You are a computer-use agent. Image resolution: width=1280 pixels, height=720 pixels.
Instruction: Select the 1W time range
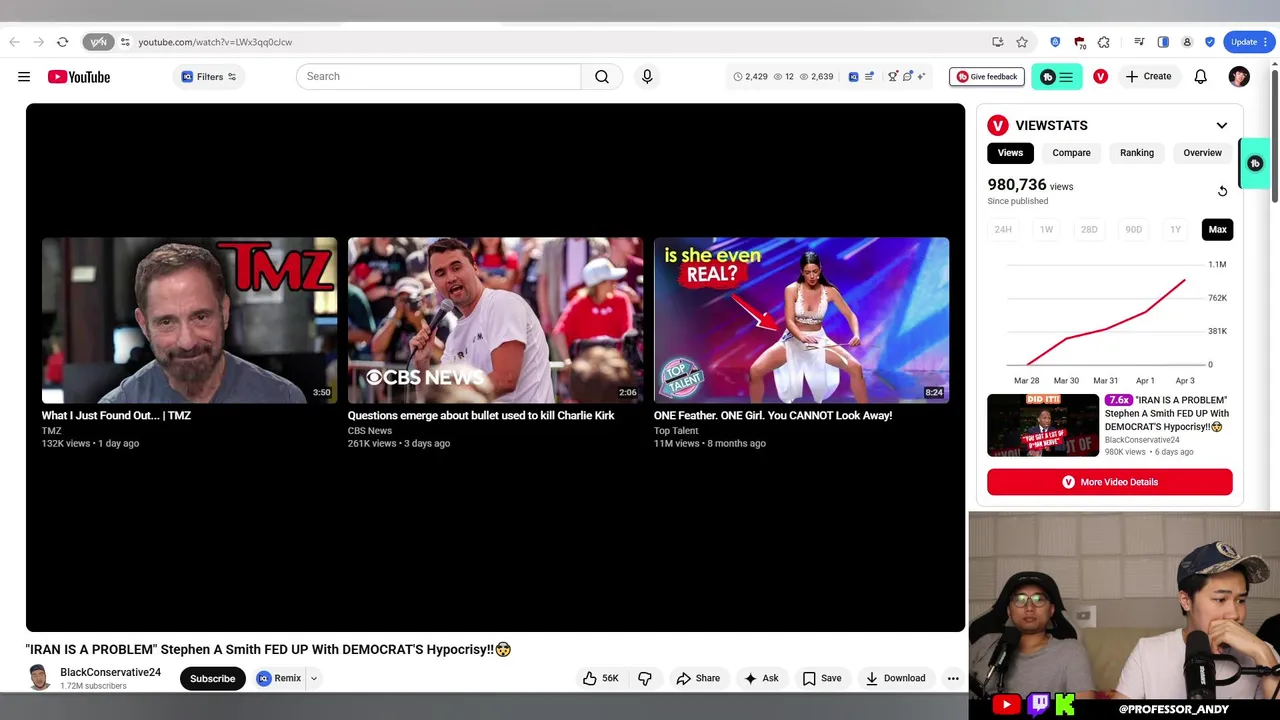(x=1046, y=230)
